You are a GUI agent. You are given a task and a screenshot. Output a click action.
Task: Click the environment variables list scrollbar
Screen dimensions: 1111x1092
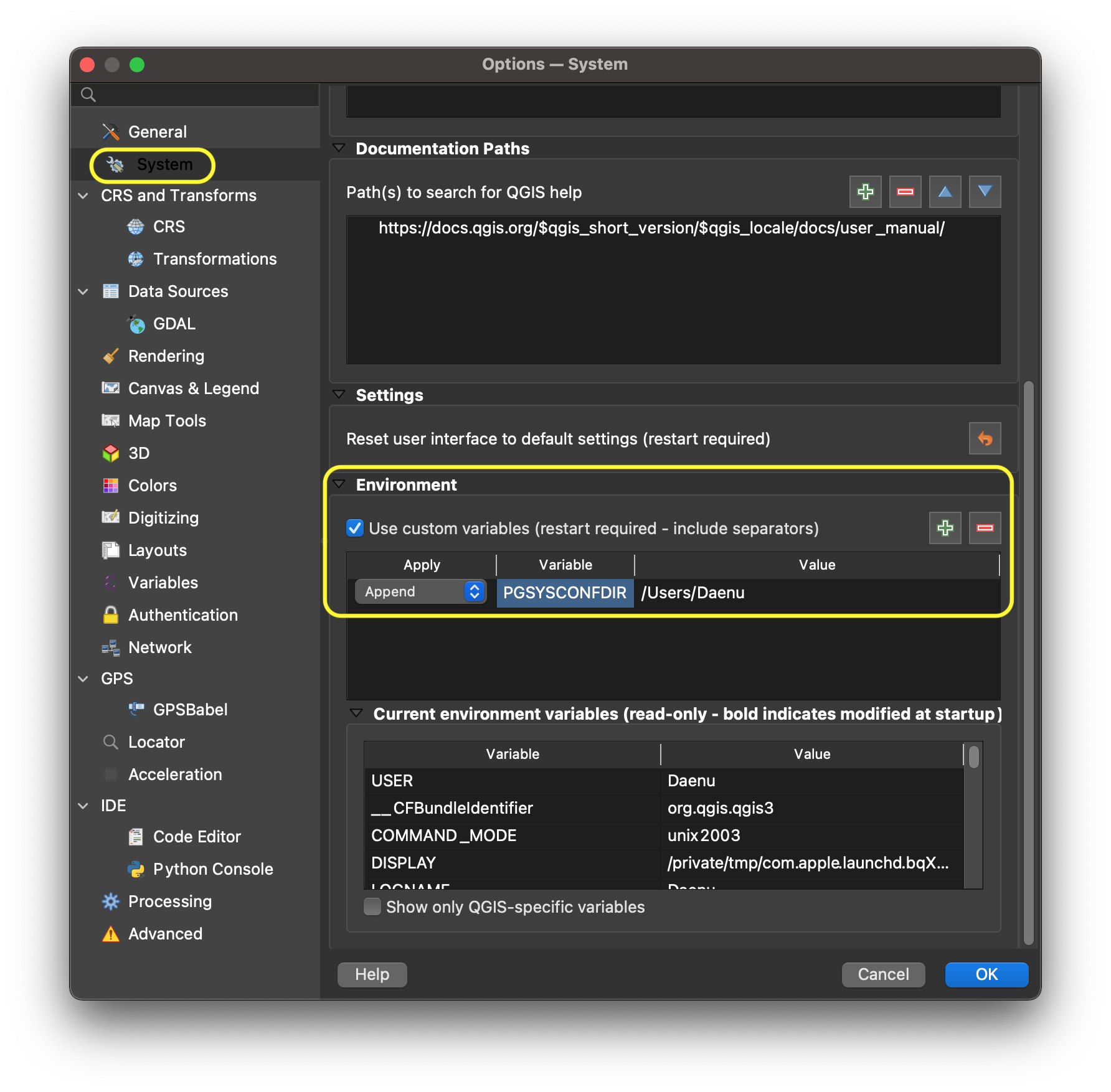click(973, 758)
